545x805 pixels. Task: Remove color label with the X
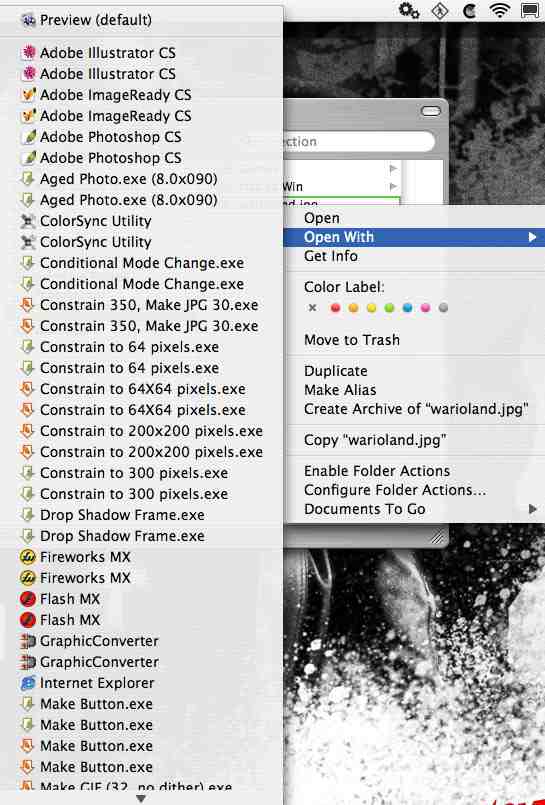coord(312,308)
